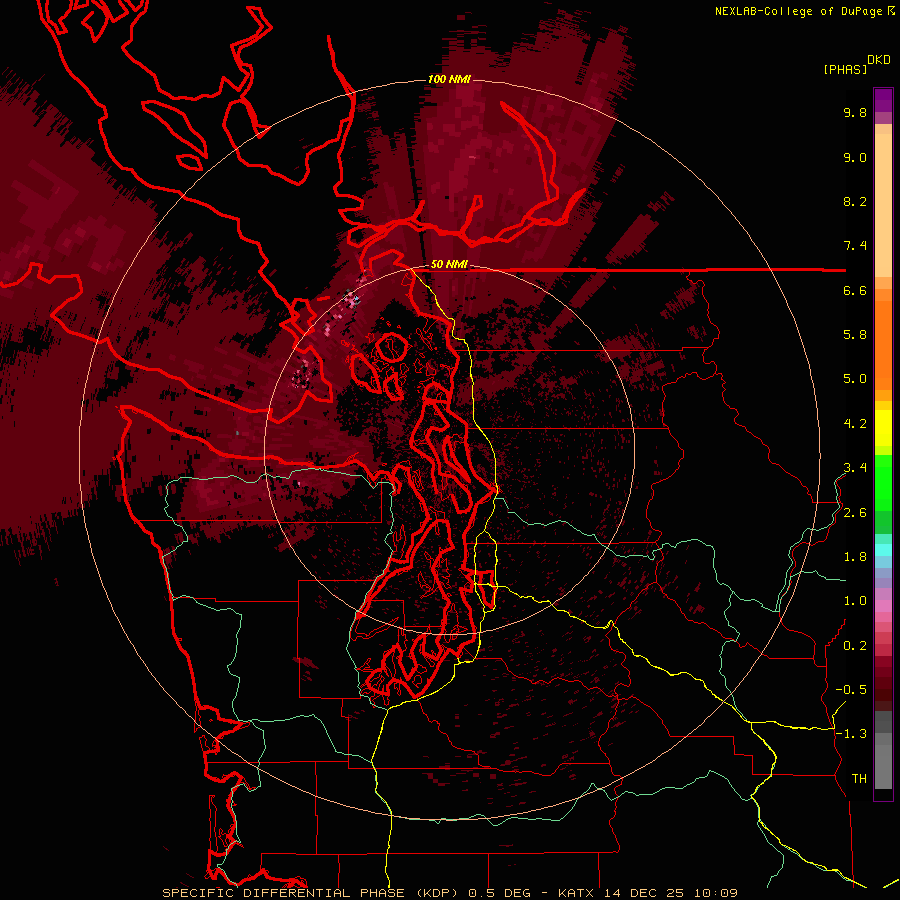Click the 4.2 legend value
The height and width of the screenshot is (900, 900).
855,424
